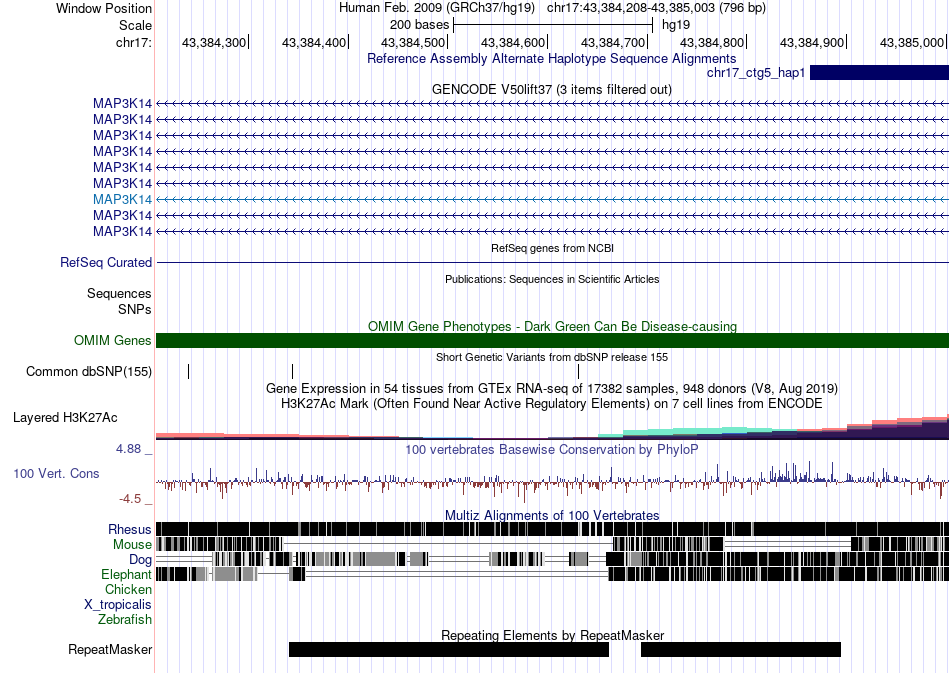
Task: Click the dbSNP tick between 43,384,300 and 43,384,400
Action: click(293, 371)
